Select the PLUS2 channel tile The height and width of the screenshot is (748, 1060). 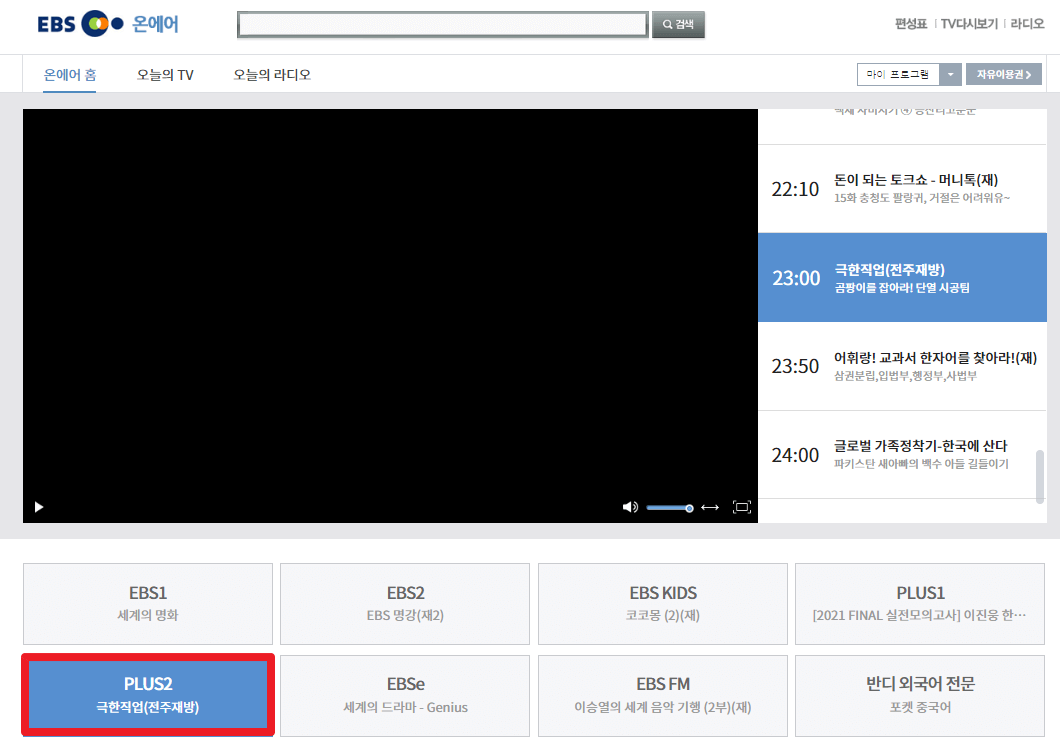click(148, 695)
